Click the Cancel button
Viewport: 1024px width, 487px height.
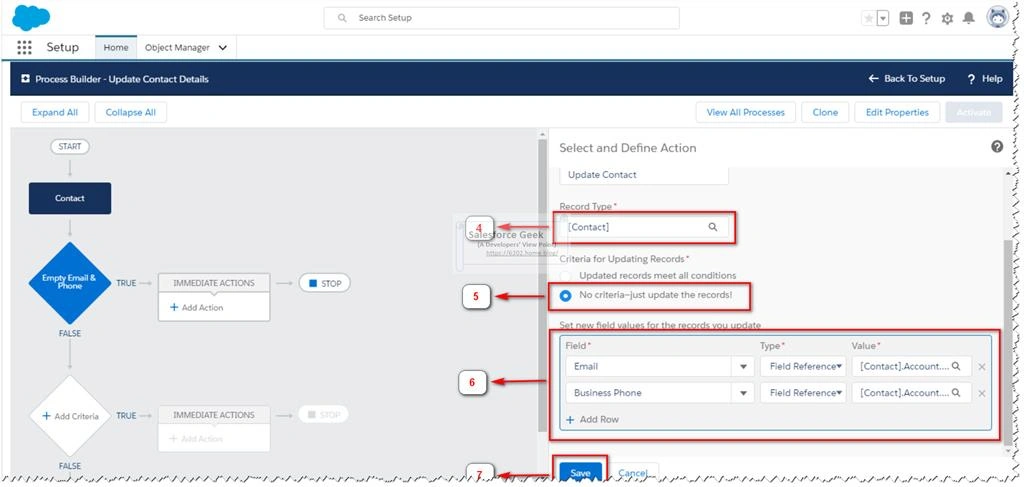point(632,473)
